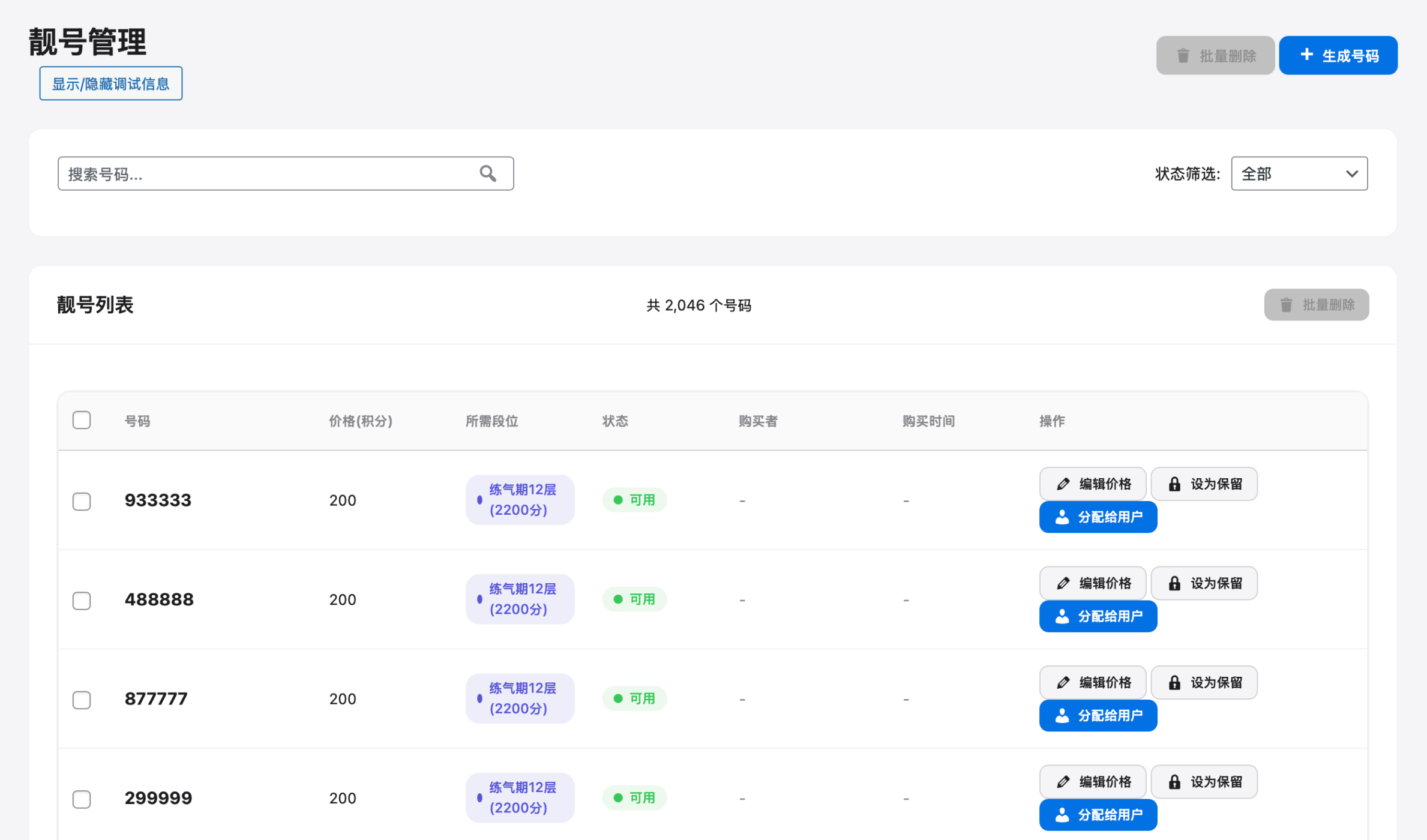Click the top-right trash 批量删除 icon
This screenshot has width=1427, height=840.
[1183, 56]
